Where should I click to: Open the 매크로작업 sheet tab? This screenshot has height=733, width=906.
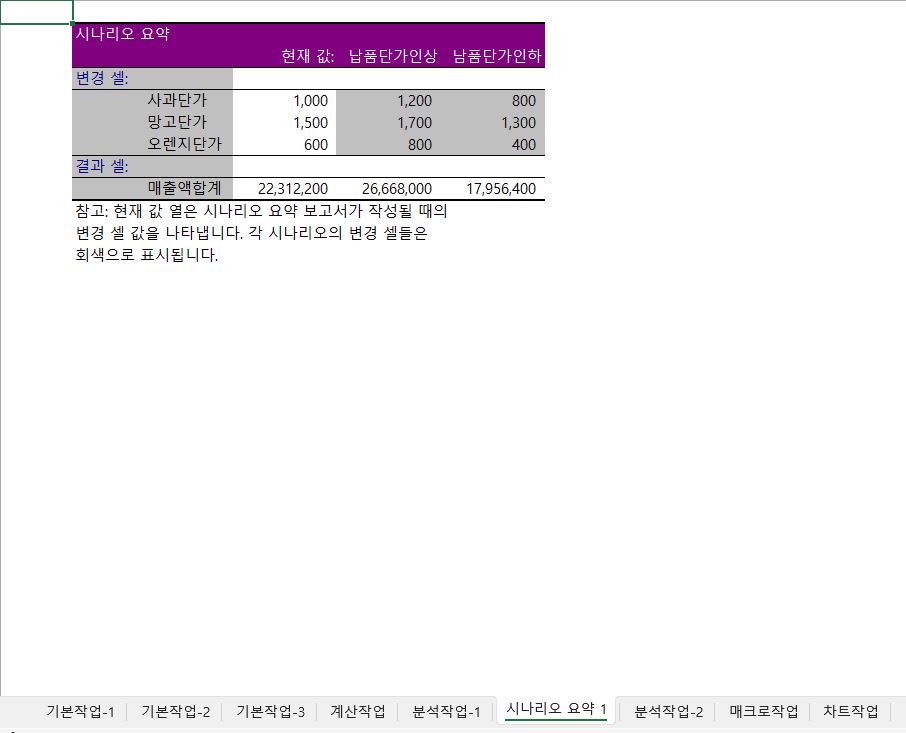(x=763, y=712)
